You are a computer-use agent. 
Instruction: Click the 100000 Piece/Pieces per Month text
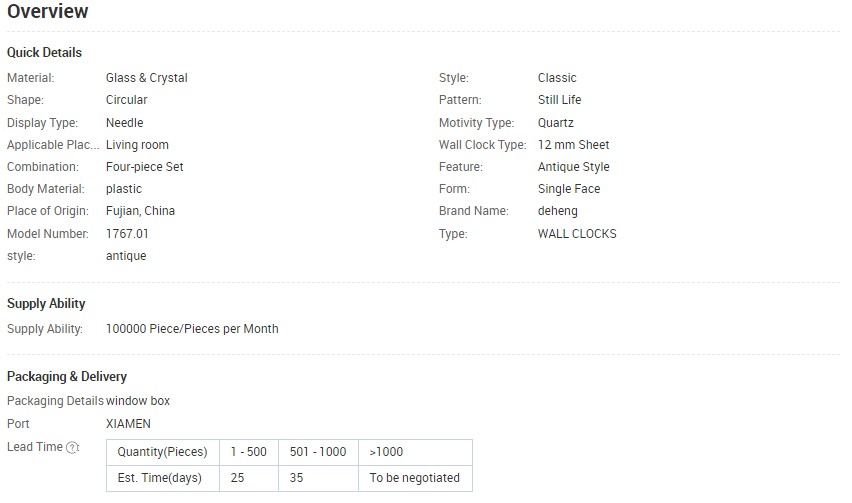pos(192,329)
